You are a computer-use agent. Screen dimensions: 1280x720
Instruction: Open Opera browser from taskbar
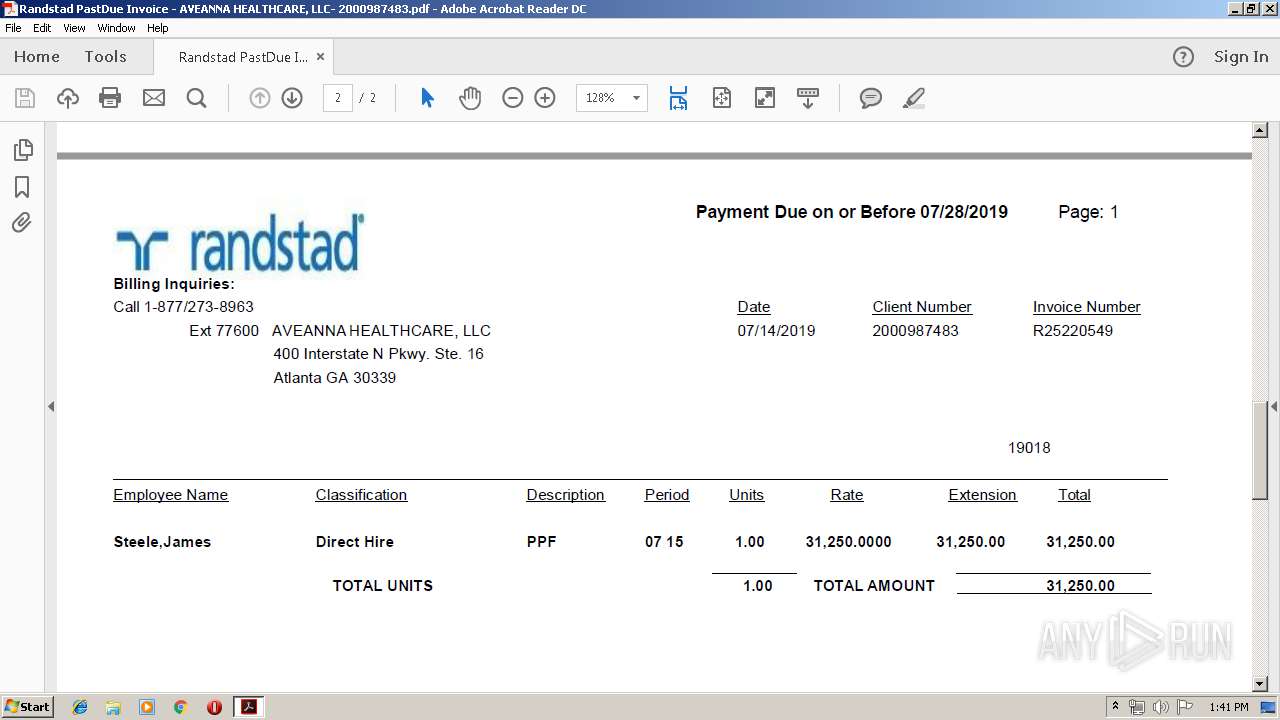click(x=214, y=707)
